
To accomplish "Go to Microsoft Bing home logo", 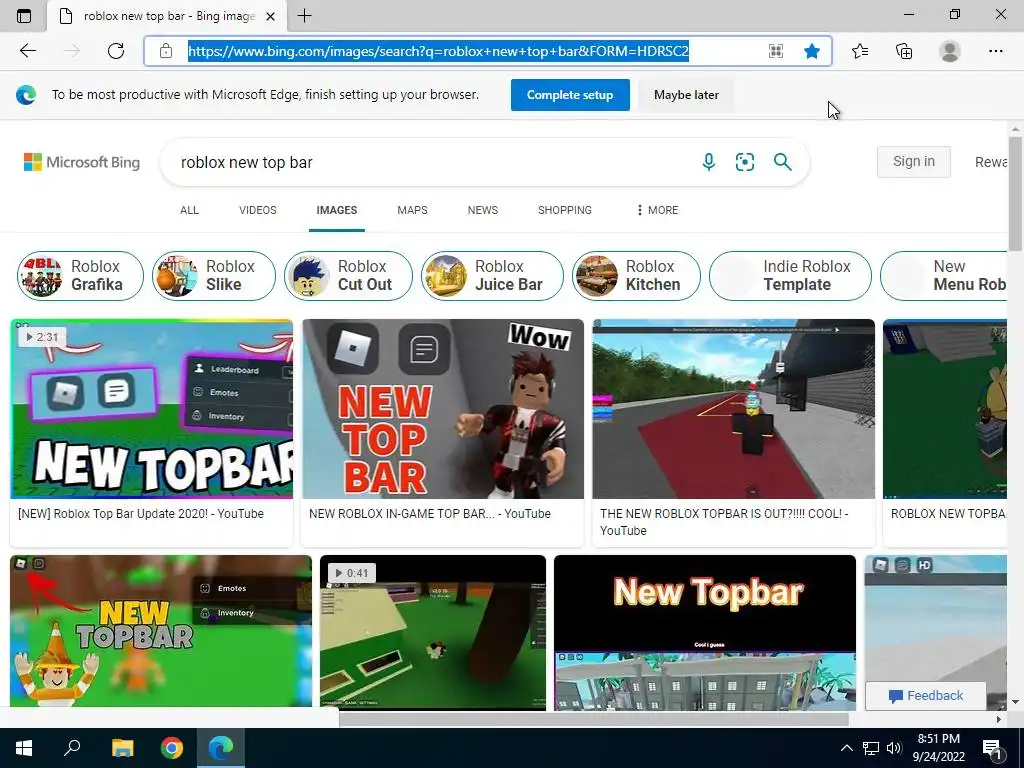I will click(82, 162).
